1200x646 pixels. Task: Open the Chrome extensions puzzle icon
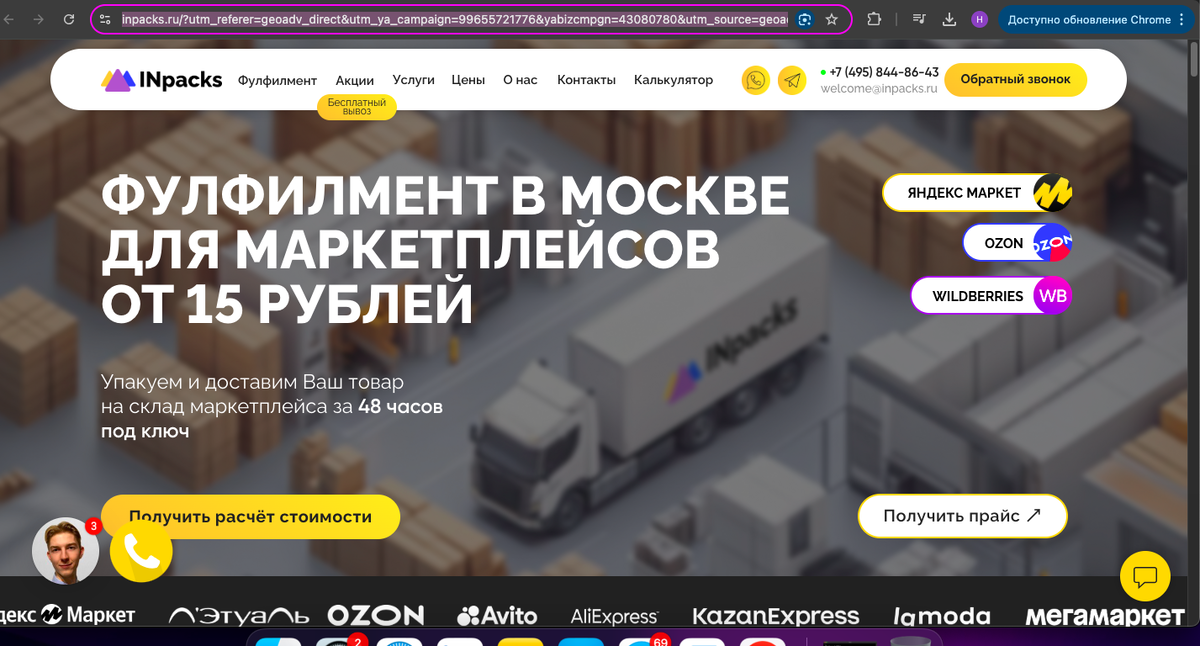tap(873, 19)
